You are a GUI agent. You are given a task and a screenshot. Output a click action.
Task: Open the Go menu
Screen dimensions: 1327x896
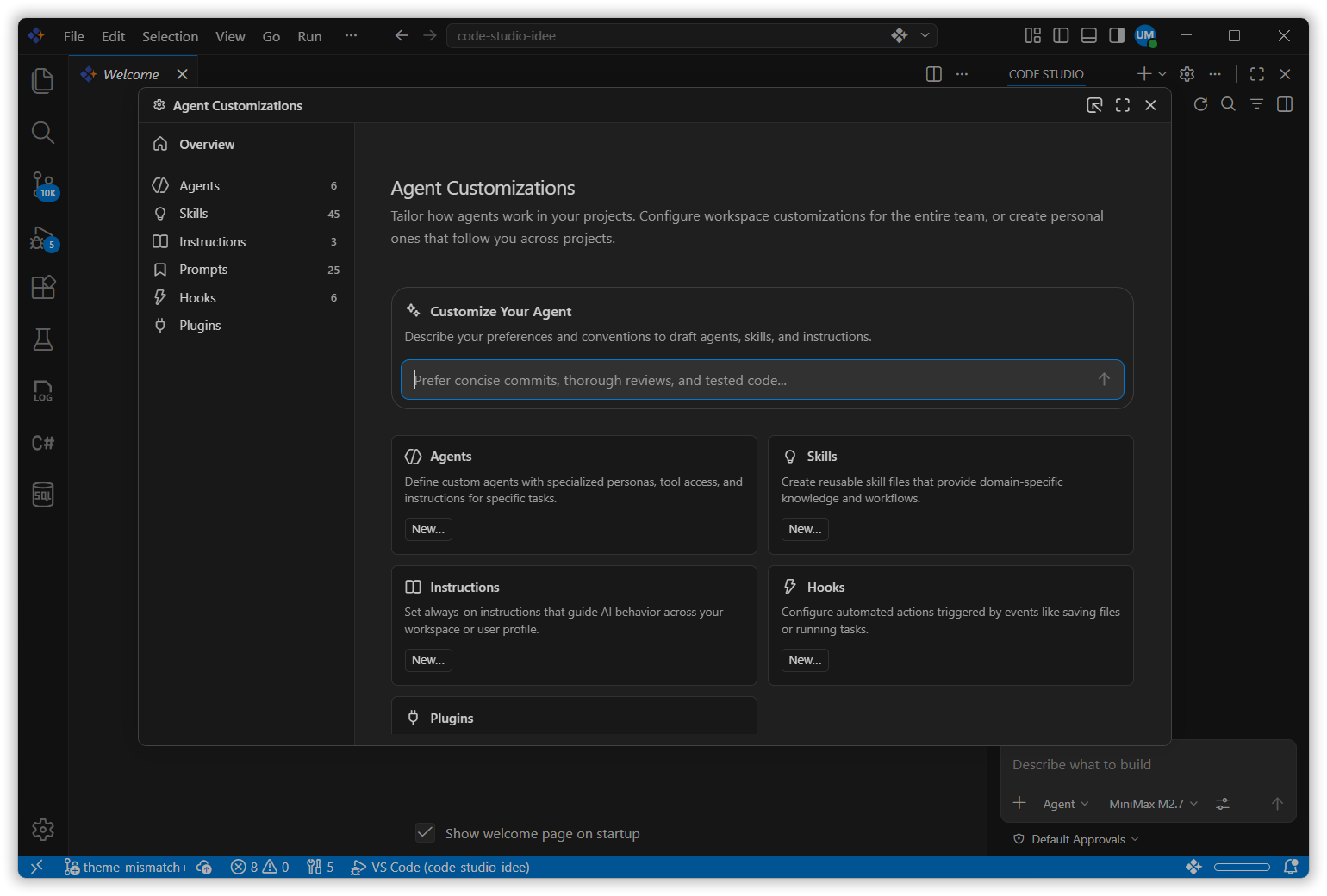click(x=271, y=36)
